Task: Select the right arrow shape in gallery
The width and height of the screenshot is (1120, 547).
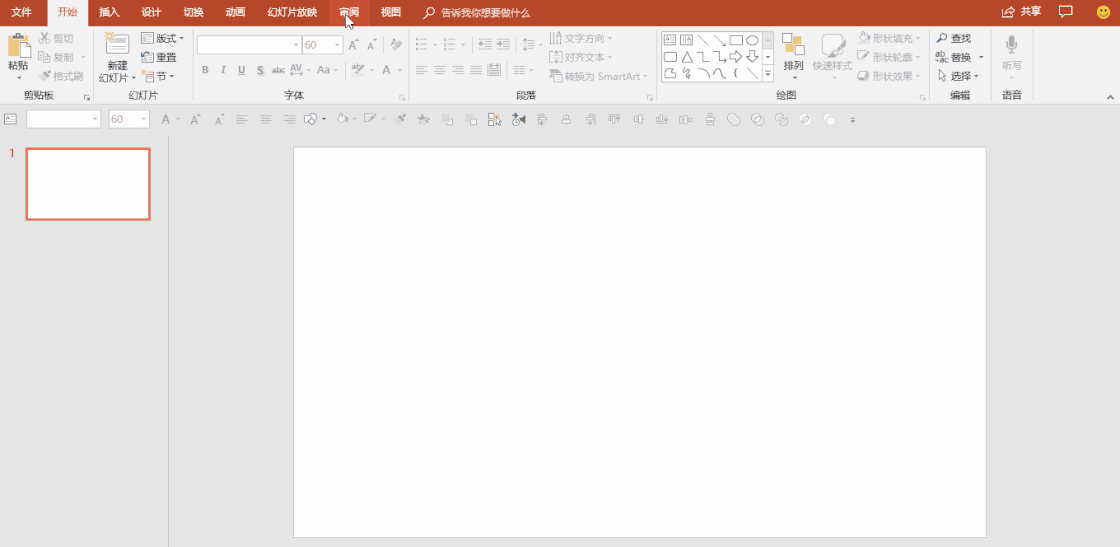Action: pyautogui.click(x=736, y=56)
